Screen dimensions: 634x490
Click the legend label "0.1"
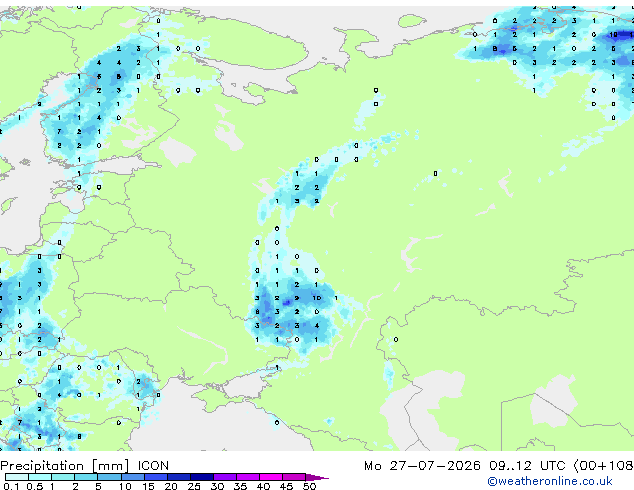[x=11, y=486]
